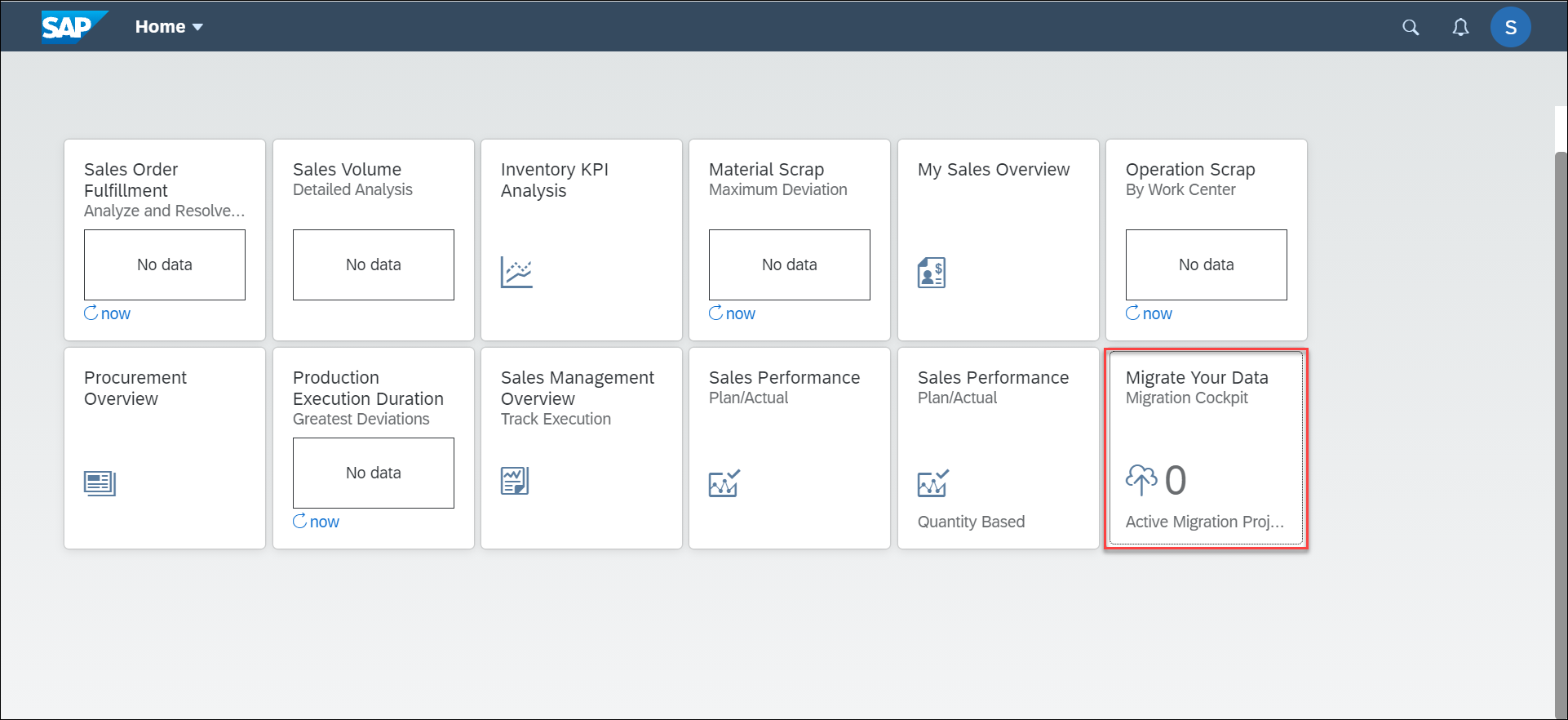
Task: Open Operation Scrap tile title
Action: [1190, 169]
